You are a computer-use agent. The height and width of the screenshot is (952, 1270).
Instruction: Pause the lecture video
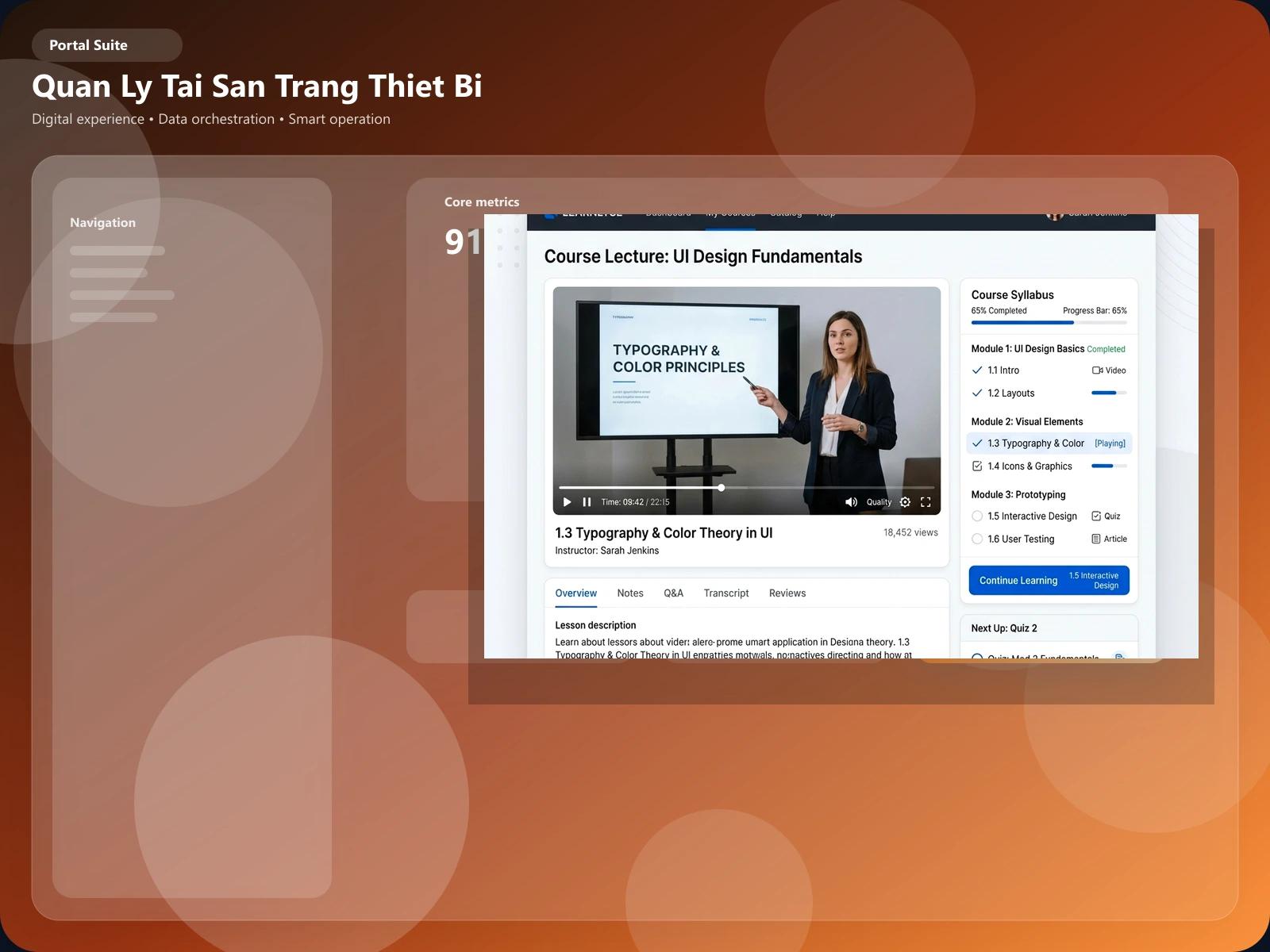[587, 502]
